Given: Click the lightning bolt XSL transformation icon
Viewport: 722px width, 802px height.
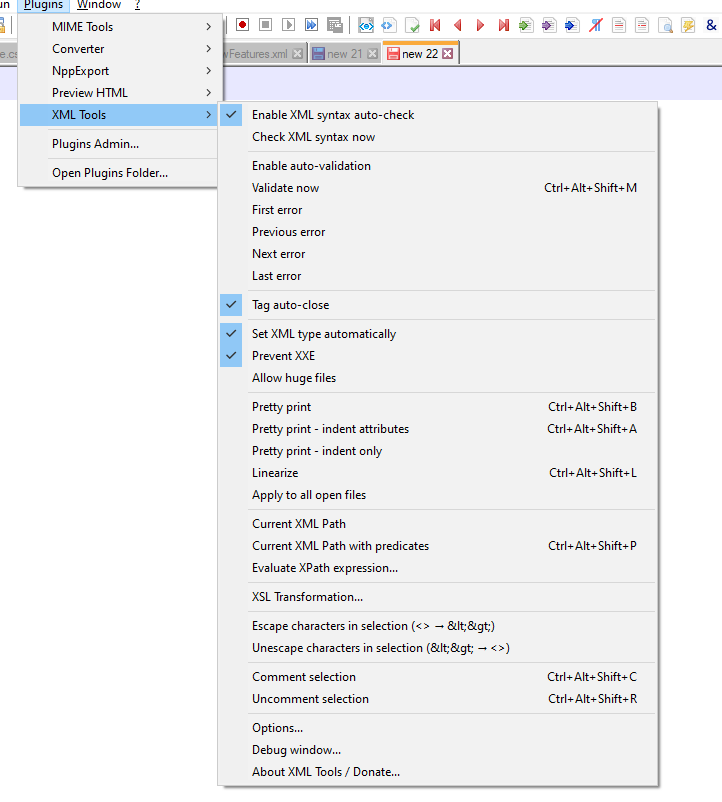Looking at the screenshot, I should tap(688, 25).
